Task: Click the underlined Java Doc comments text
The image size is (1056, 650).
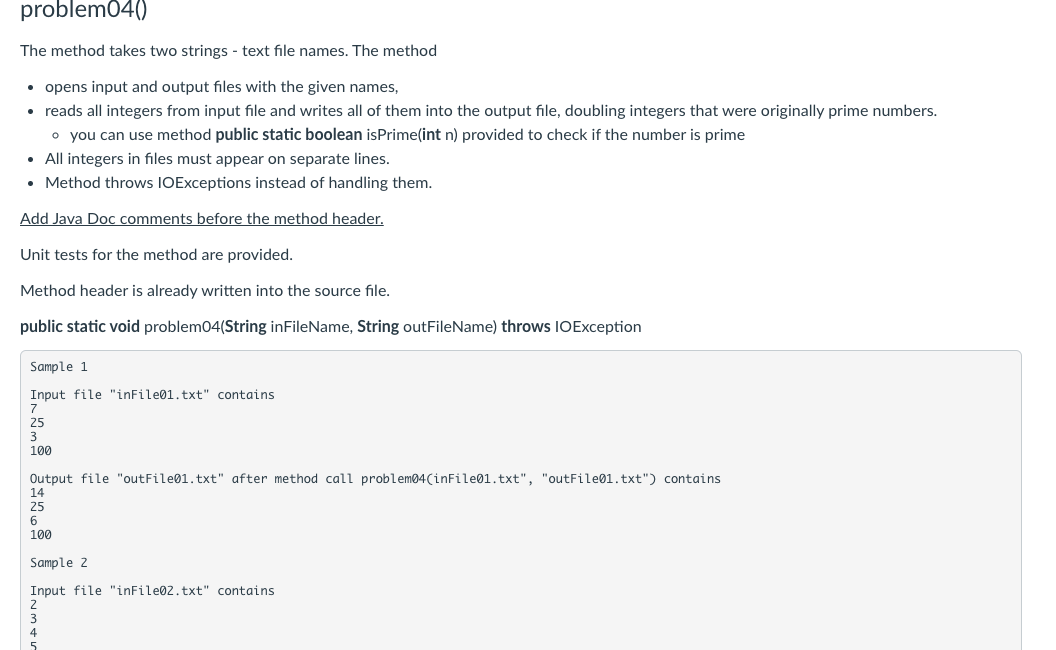Action: (x=201, y=219)
